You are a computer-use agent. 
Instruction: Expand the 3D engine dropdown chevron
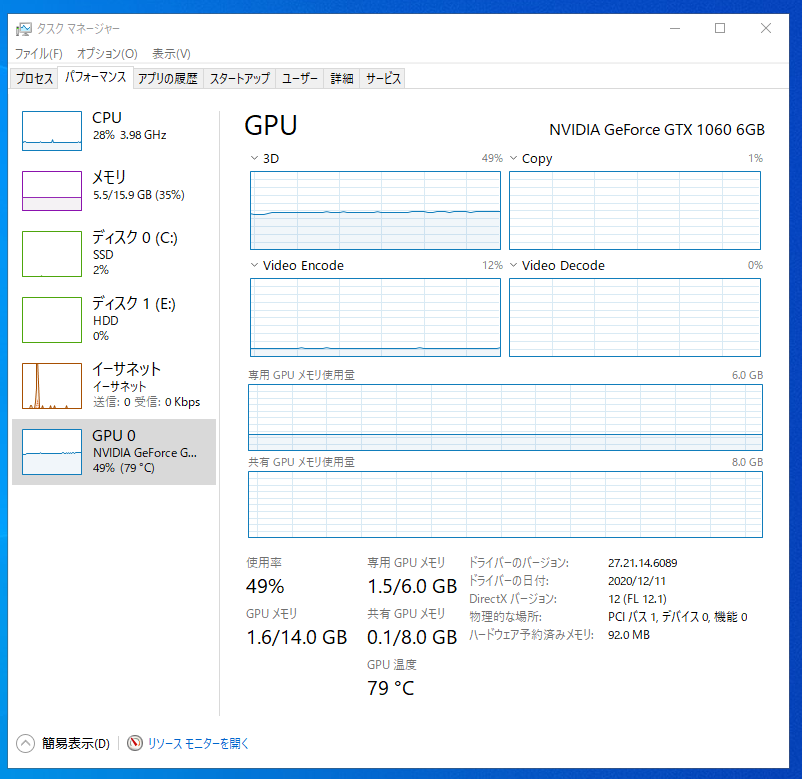point(254,158)
